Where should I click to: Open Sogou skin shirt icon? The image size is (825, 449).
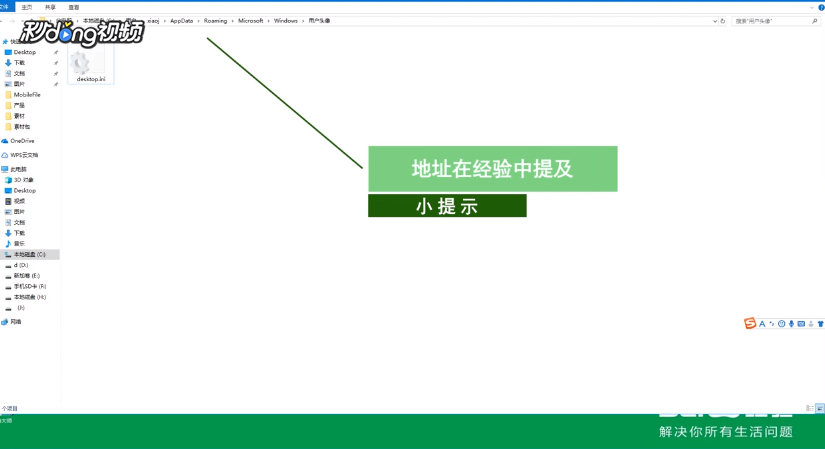[820, 324]
